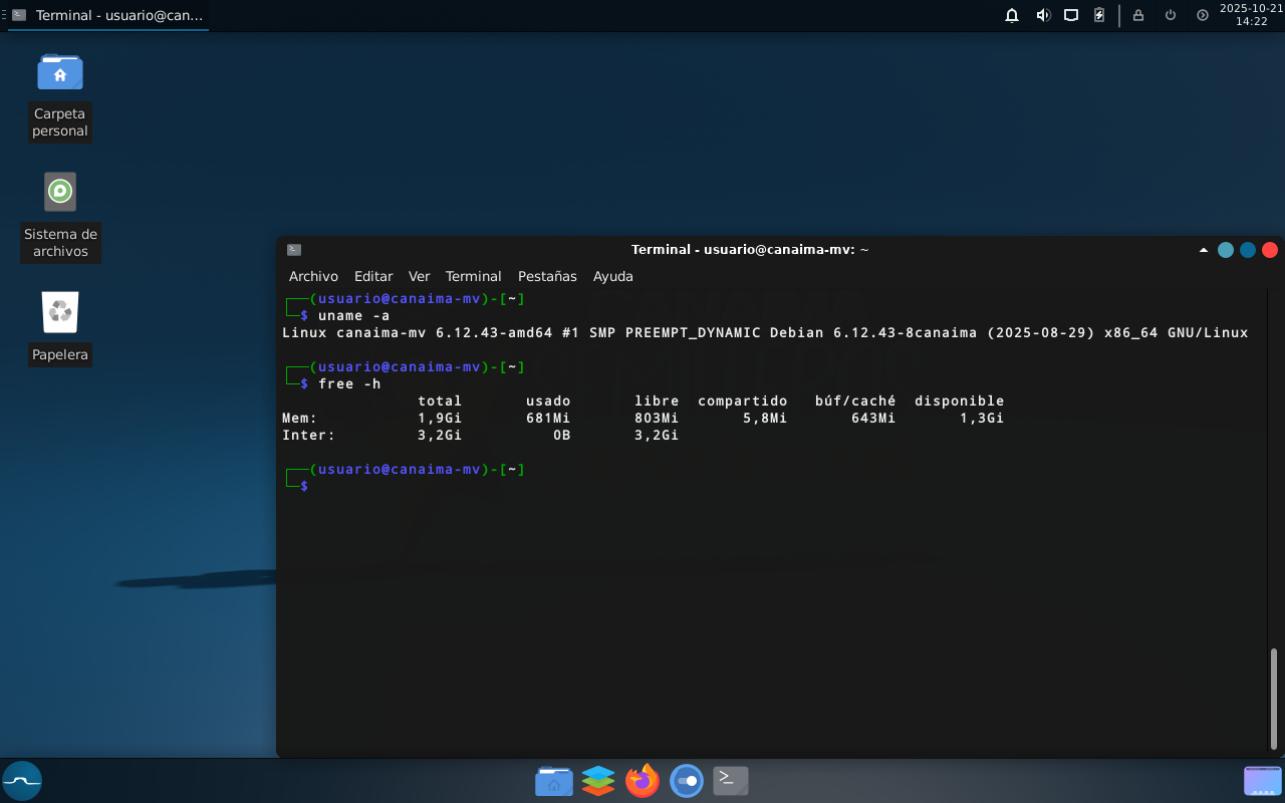This screenshot has height=803, width=1285.
Task: Launch Firefox from the dock
Action: pos(642,780)
